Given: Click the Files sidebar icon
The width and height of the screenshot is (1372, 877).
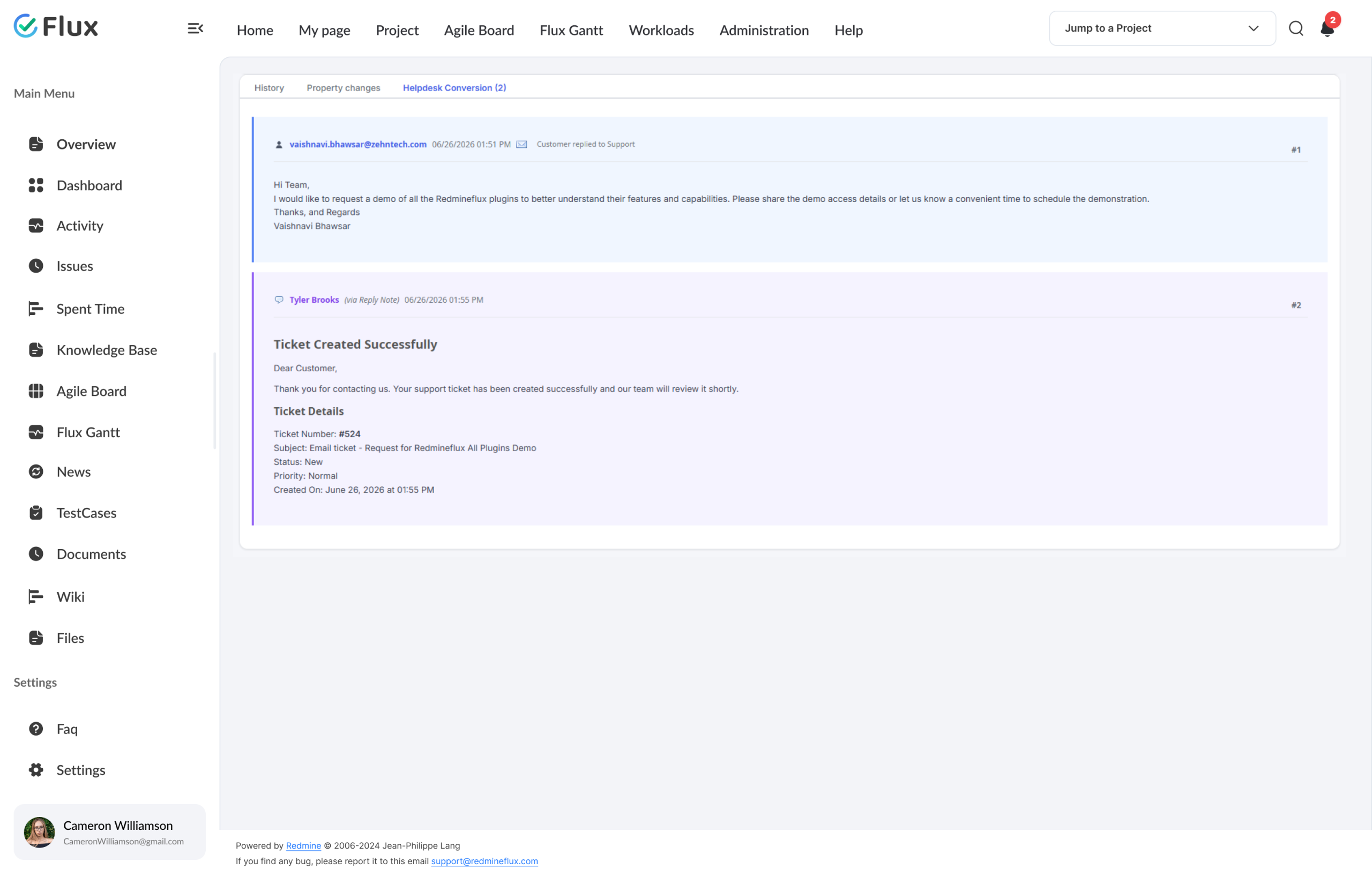Looking at the screenshot, I should coord(36,637).
